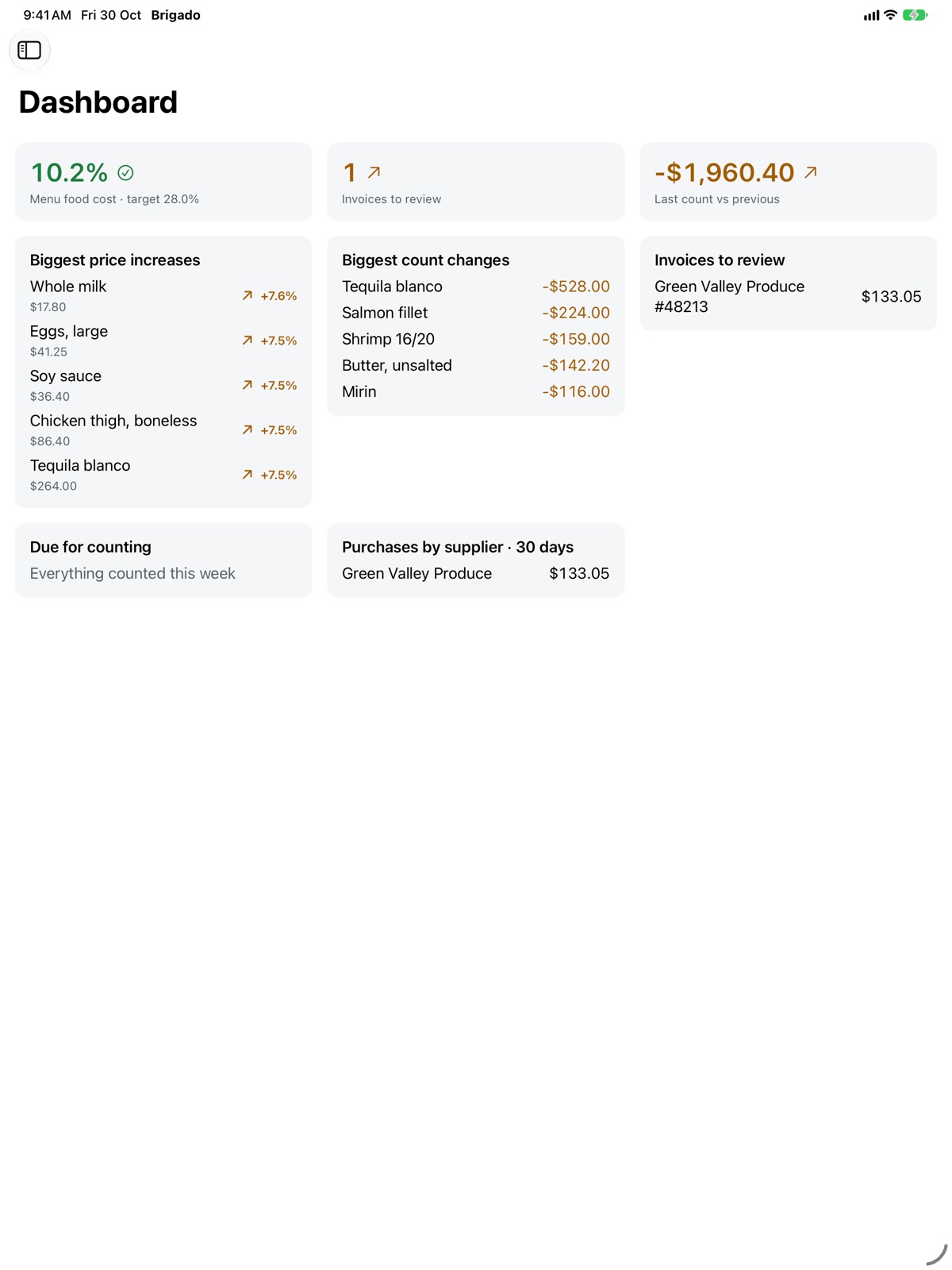The image size is (952, 1270).
Task: Click the arrow icon beside -$1,960.40
Action: [x=811, y=172]
